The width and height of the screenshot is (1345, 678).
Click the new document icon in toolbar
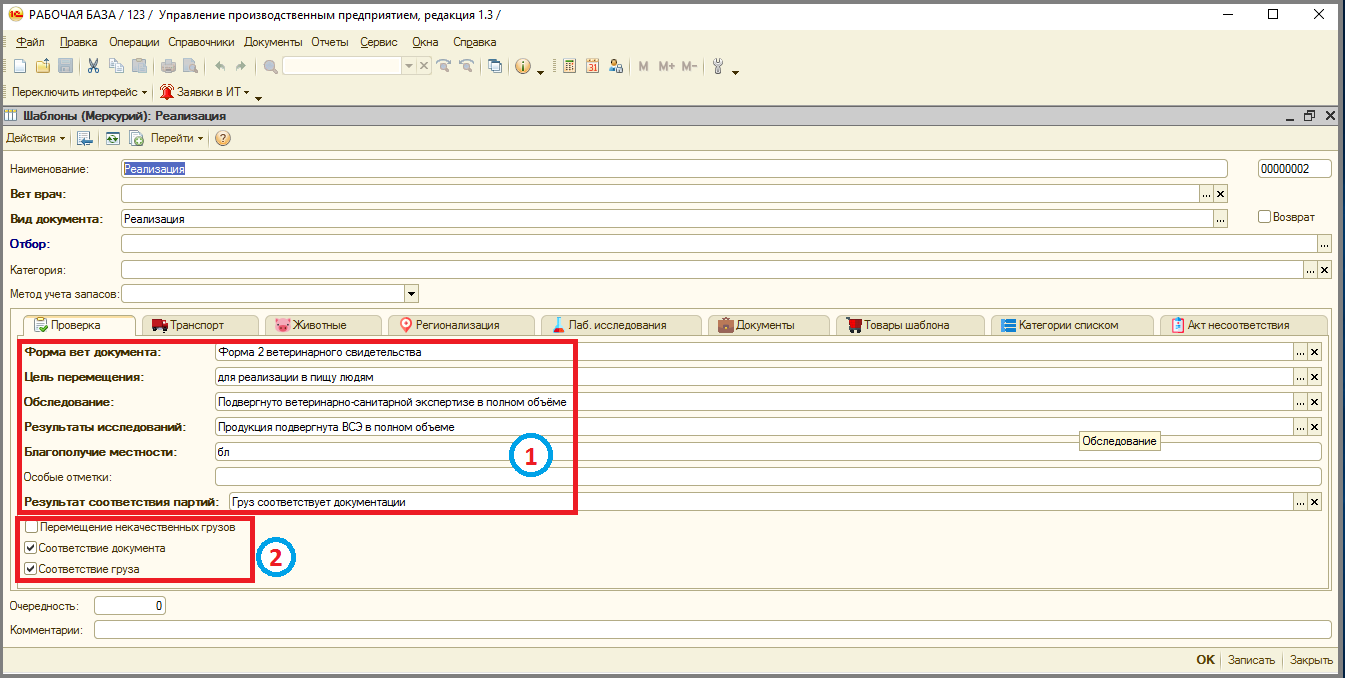click(20, 66)
